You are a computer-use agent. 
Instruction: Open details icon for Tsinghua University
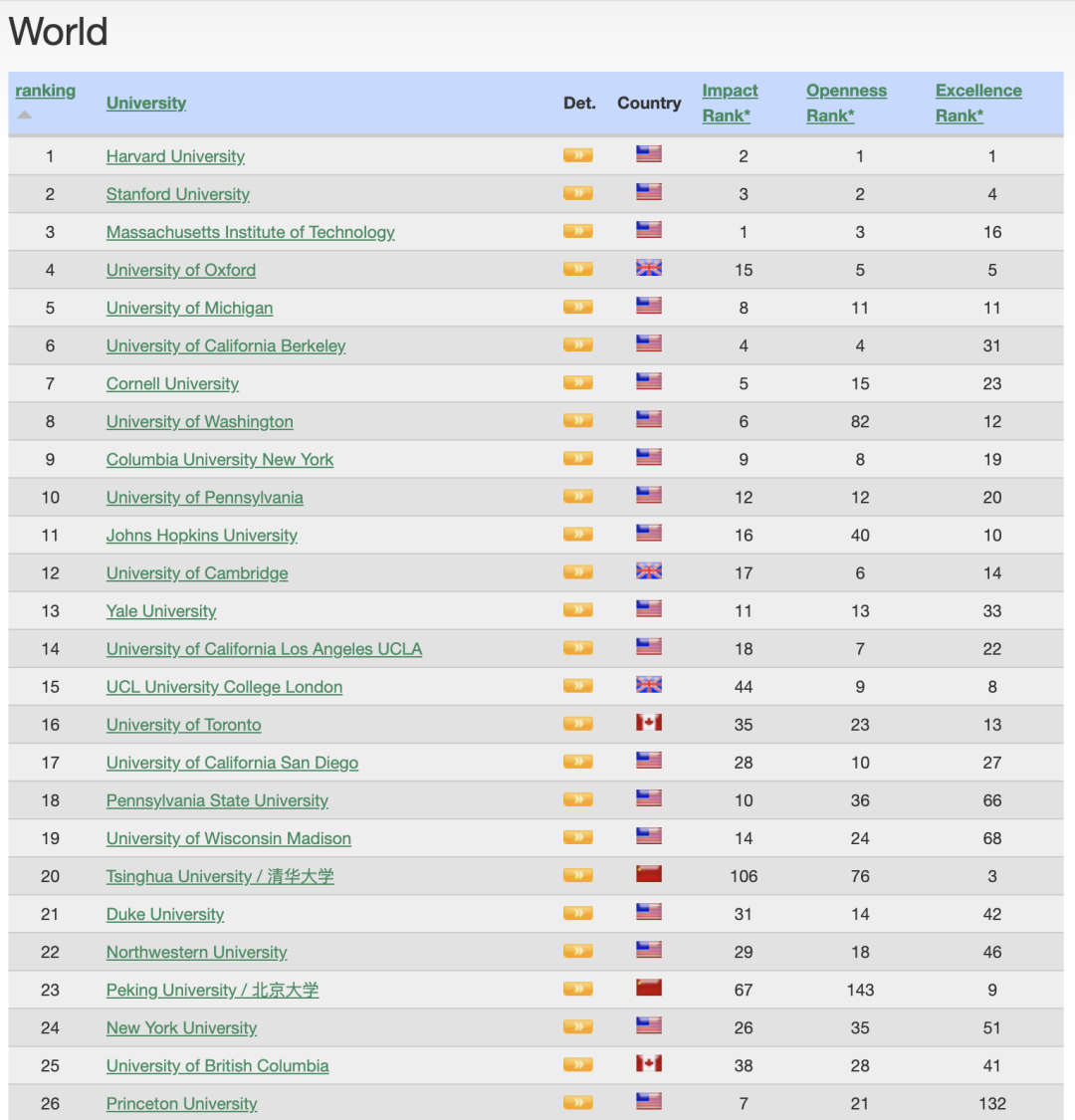[578, 874]
